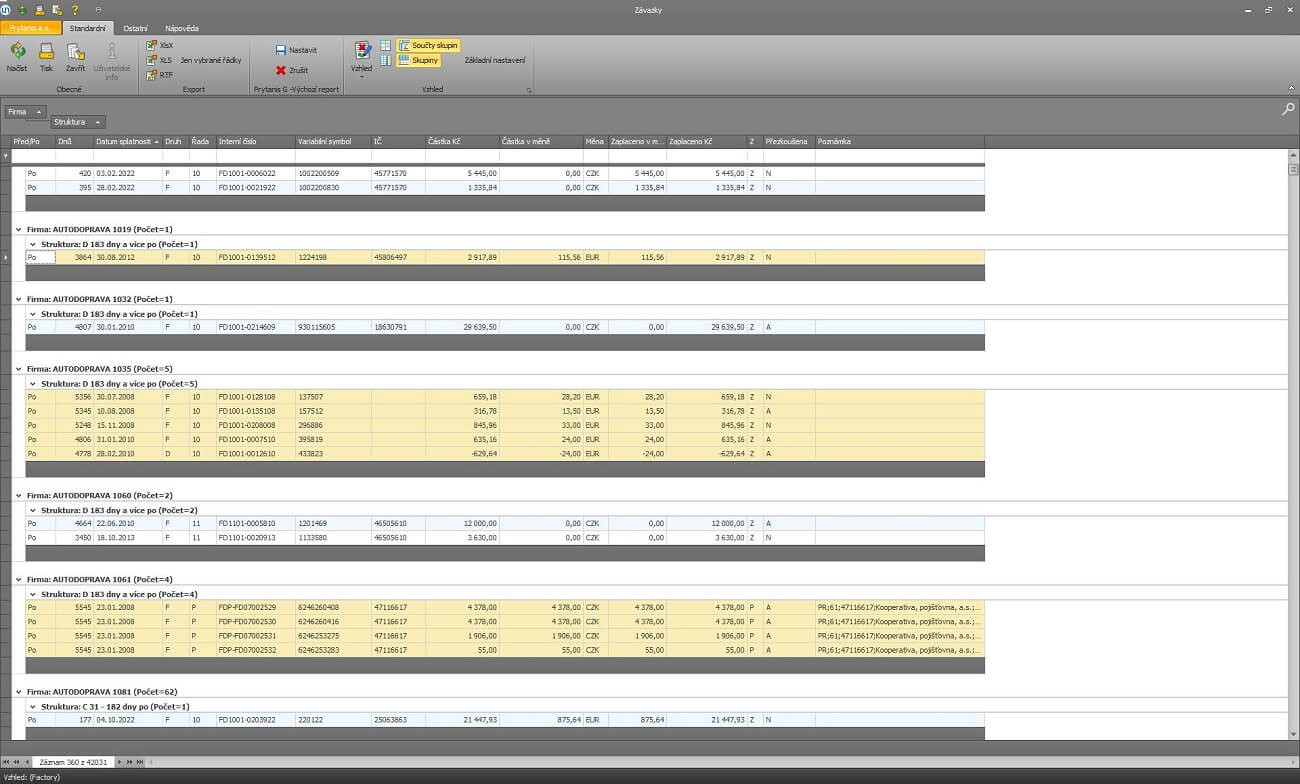Click the Záznam 360 z 42031 record indicator
The image size is (1300, 784).
tap(73, 762)
